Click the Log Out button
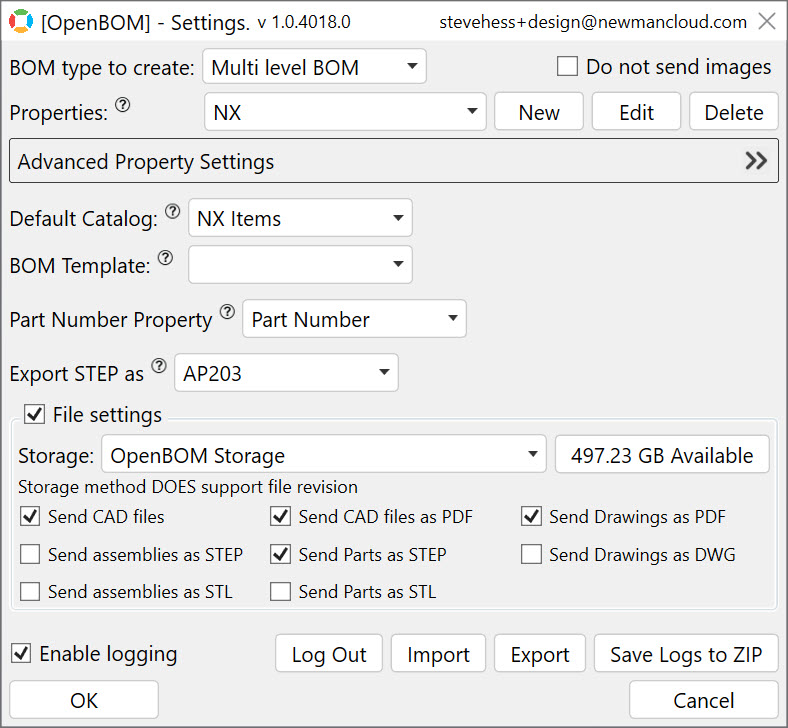 [x=329, y=654]
